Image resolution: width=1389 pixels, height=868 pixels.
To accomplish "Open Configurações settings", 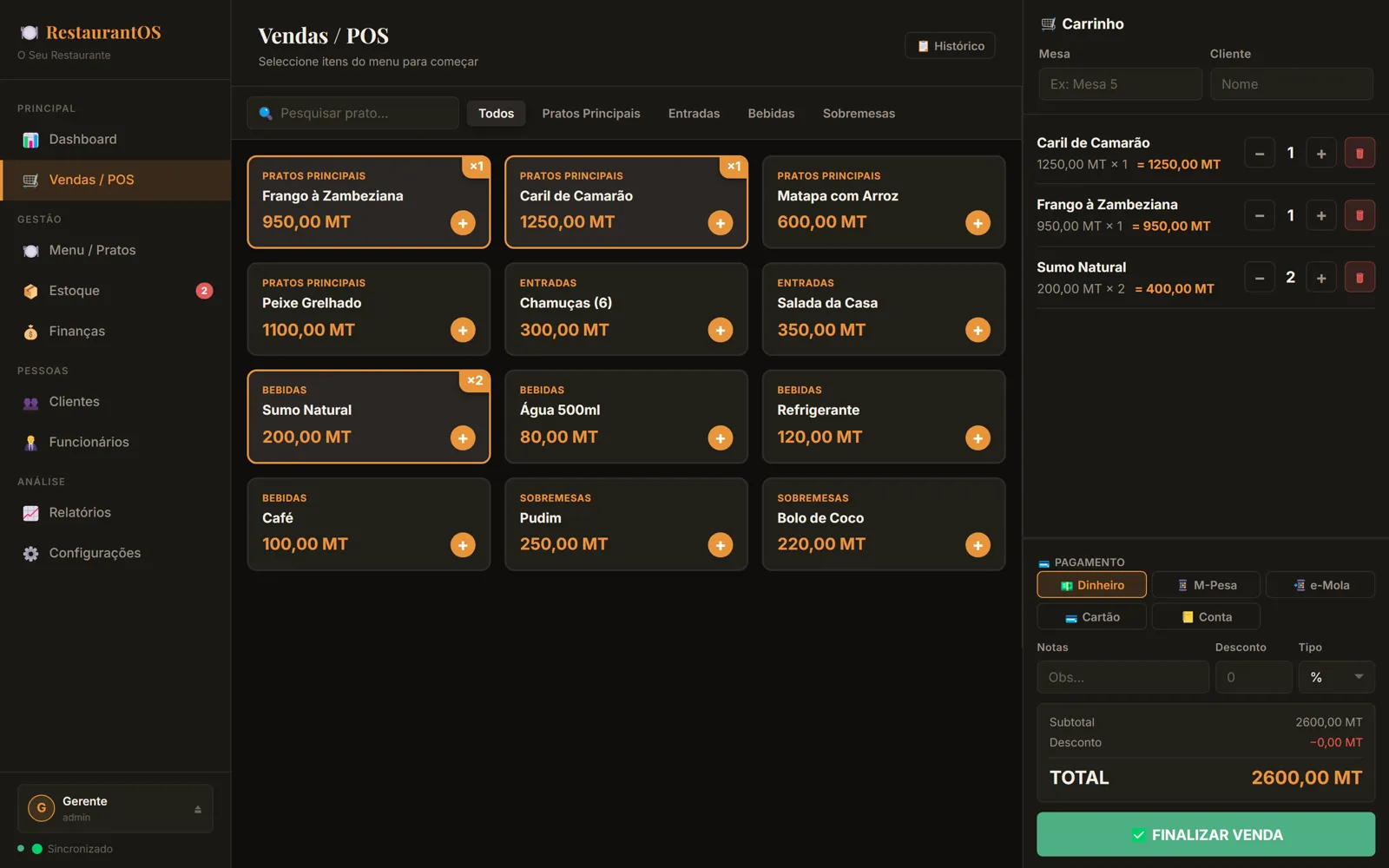I will click(x=115, y=553).
